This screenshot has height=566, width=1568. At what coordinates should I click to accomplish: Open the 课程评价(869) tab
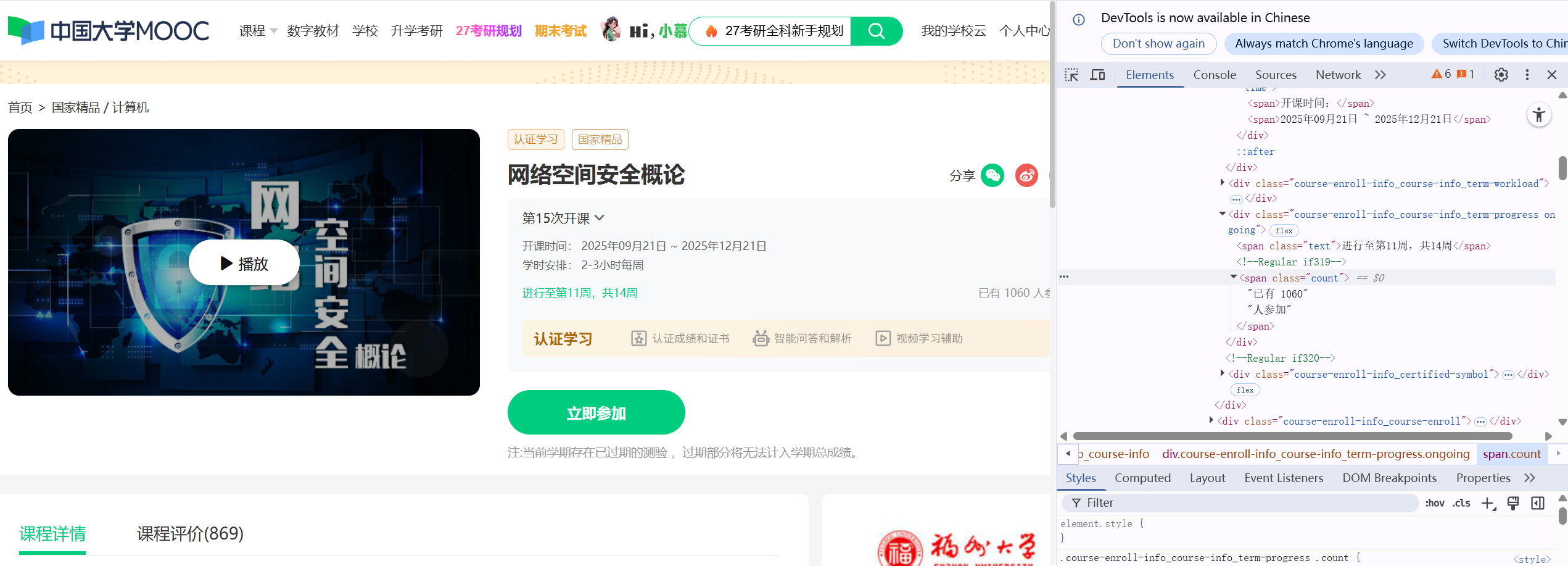[189, 533]
